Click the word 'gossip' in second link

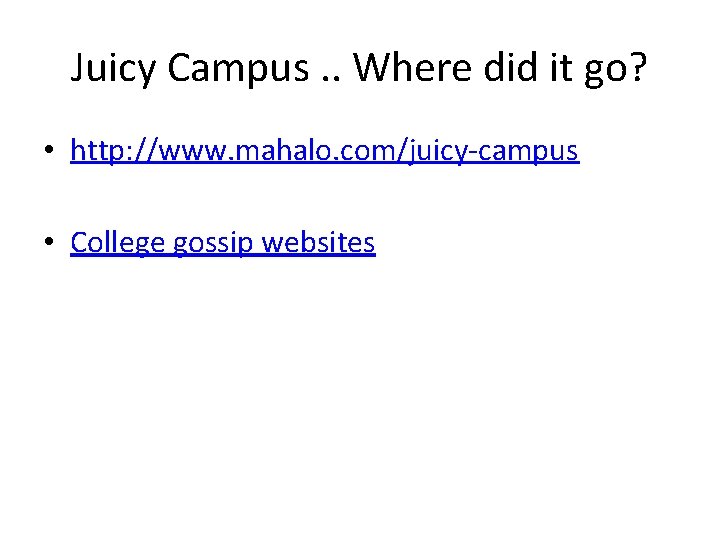(x=214, y=242)
